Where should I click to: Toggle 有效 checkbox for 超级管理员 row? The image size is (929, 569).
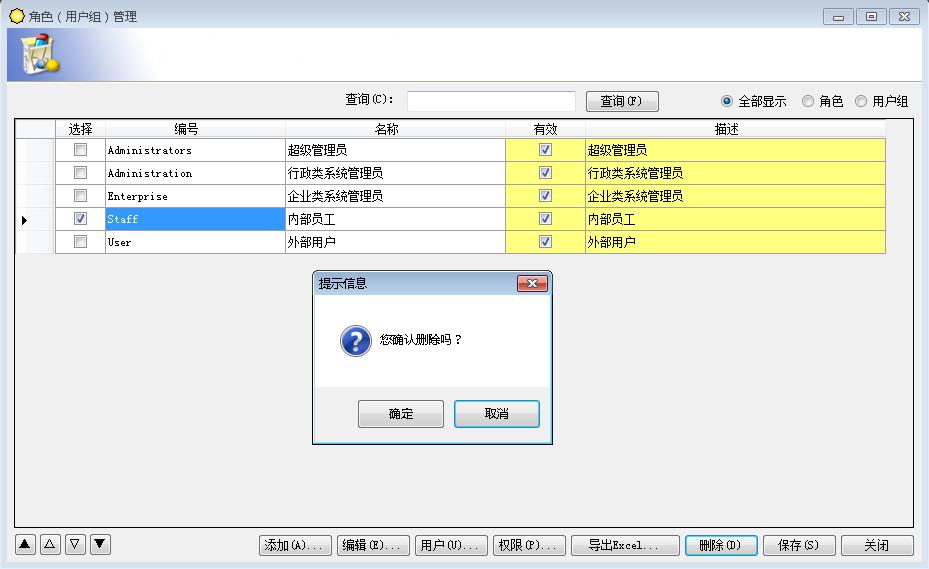546,150
